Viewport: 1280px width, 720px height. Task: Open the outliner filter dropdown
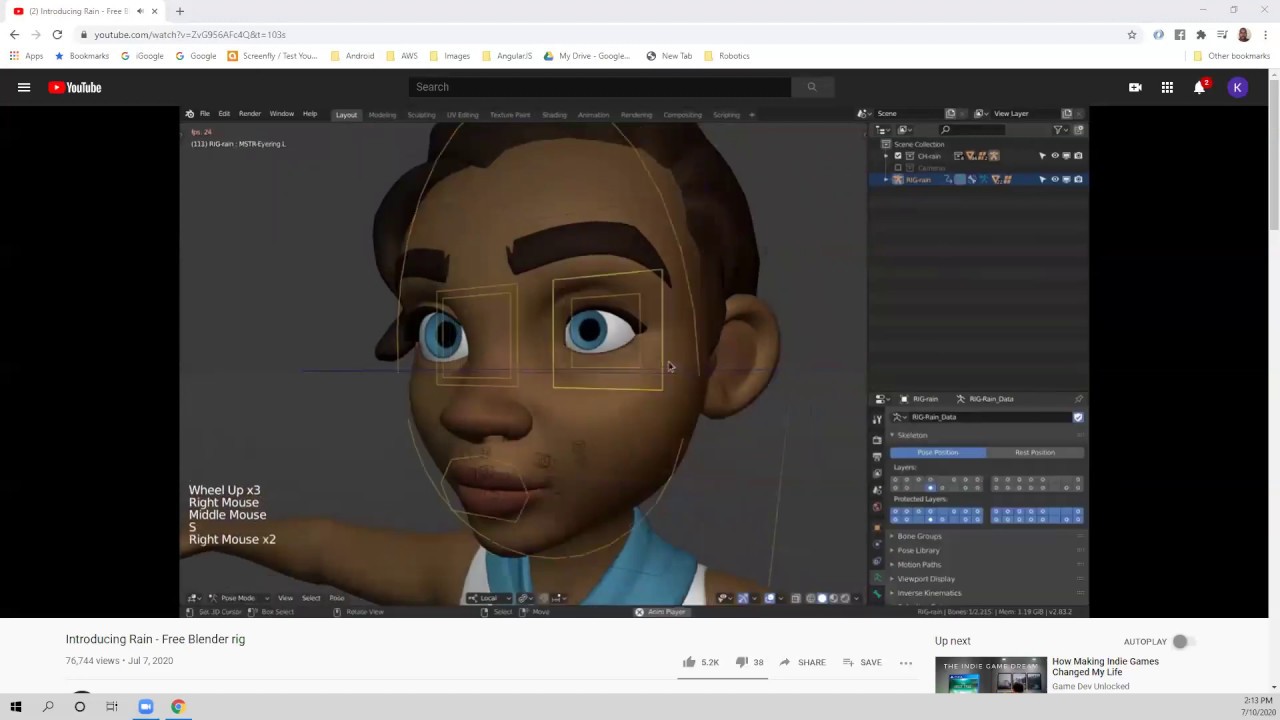[1060, 130]
